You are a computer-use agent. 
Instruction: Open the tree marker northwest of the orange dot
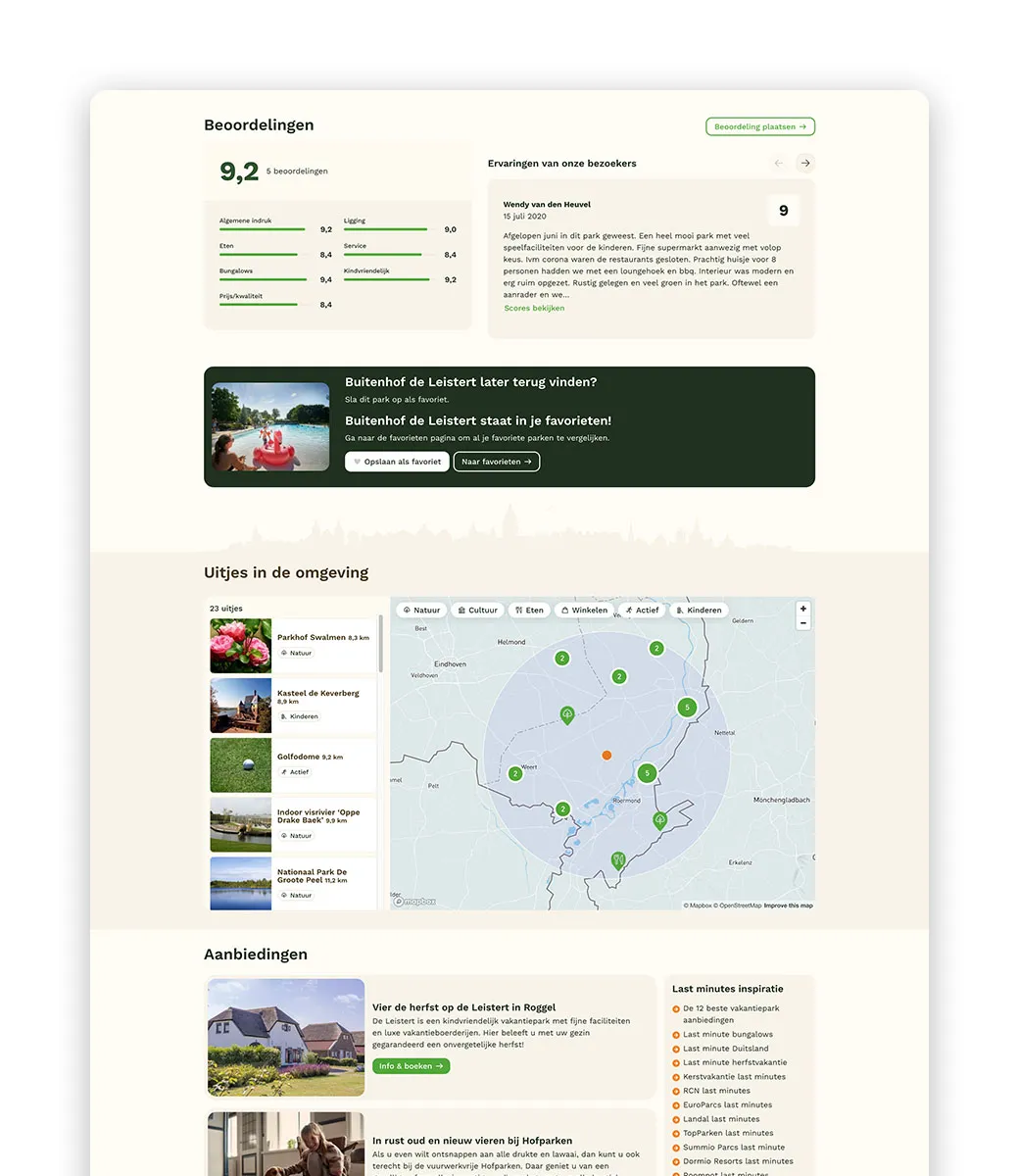pos(567,714)
